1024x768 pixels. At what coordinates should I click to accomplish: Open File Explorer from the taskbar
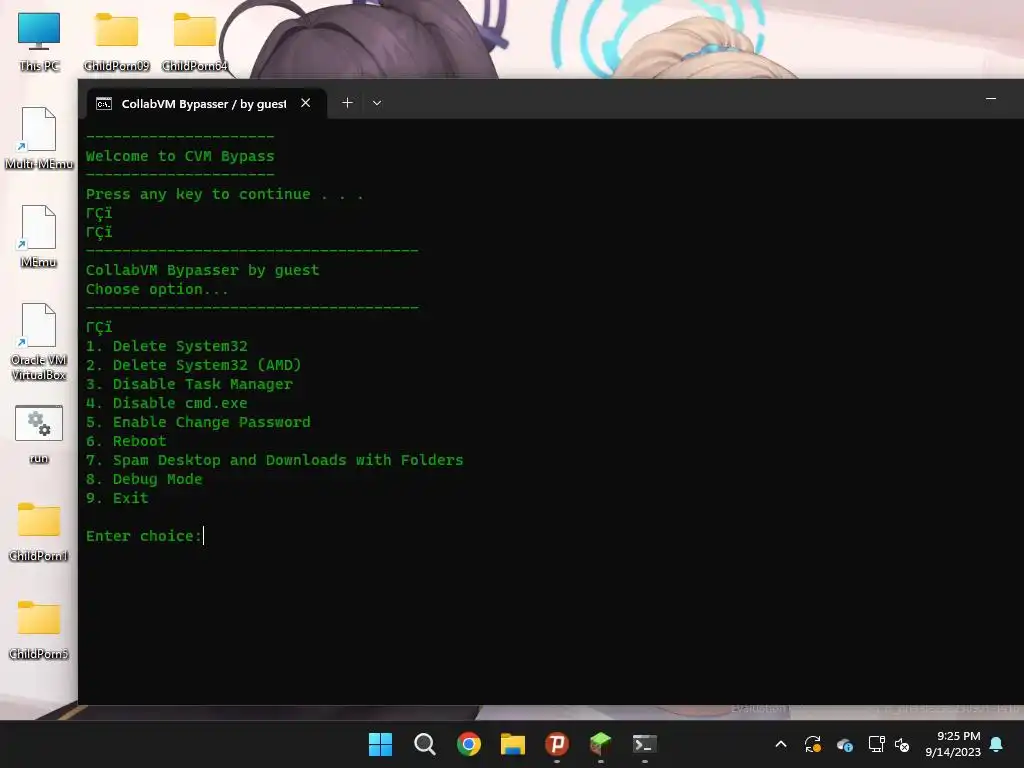(513, 744)
